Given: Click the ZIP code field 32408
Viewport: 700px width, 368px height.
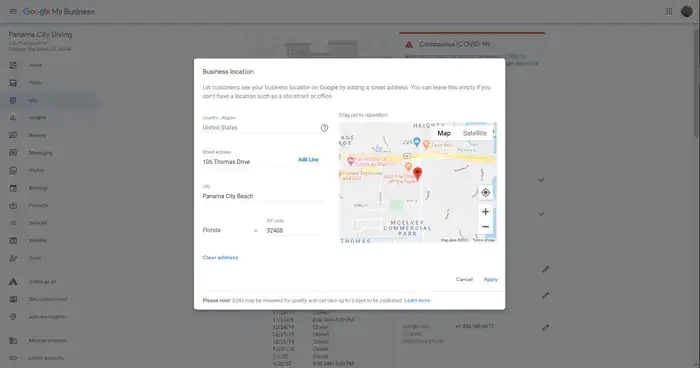Looking at the screenshot, I should pos(293,230).
